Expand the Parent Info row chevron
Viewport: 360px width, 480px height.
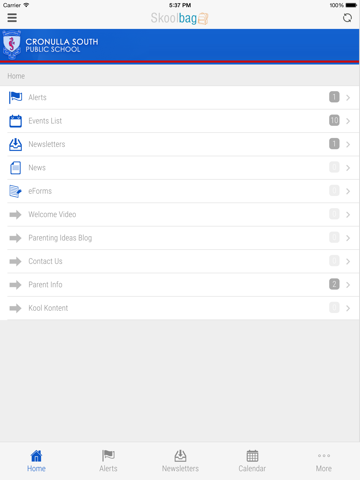(x=348, y=285)
